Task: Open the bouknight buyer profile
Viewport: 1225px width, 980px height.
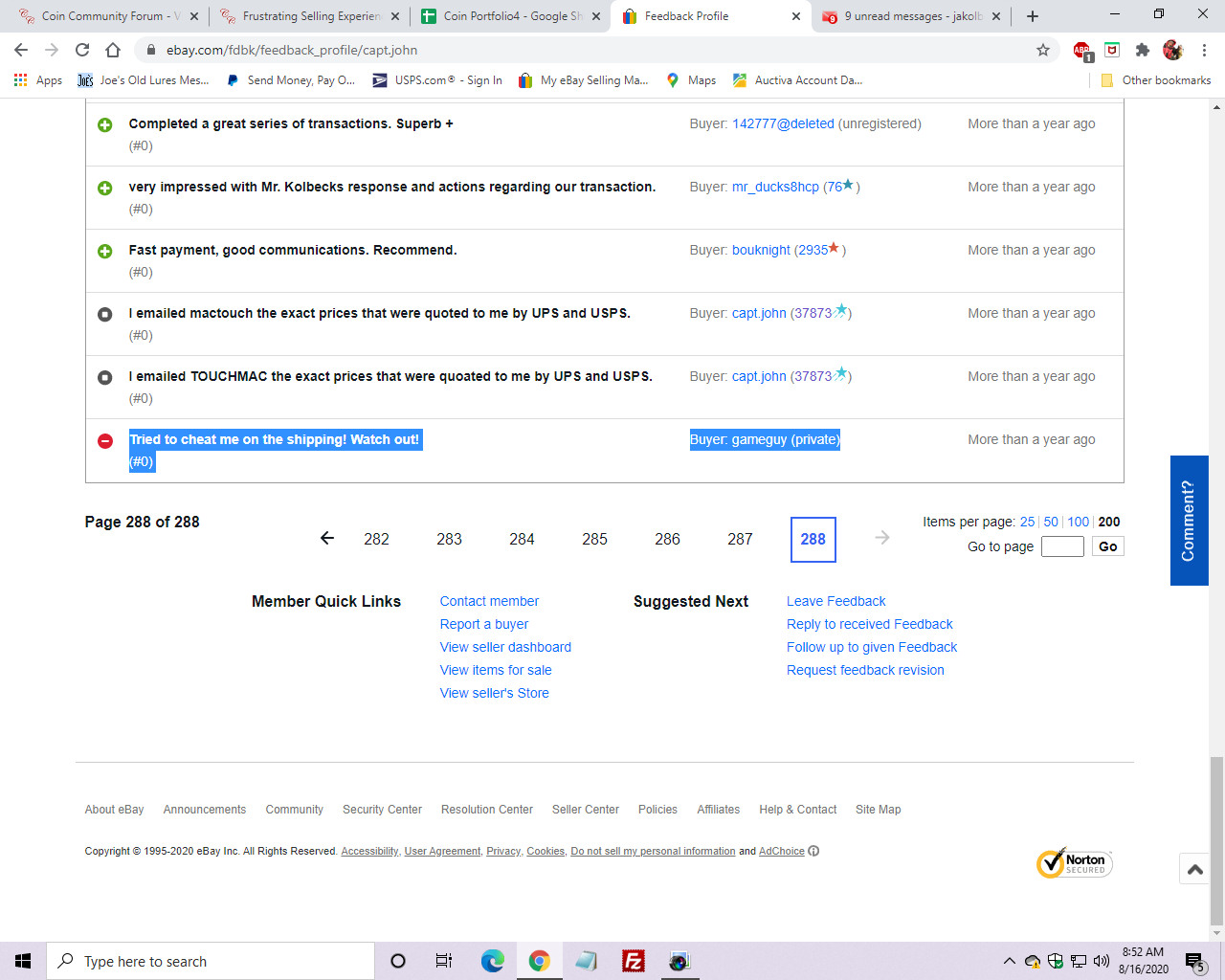Action: click(761, 250)
